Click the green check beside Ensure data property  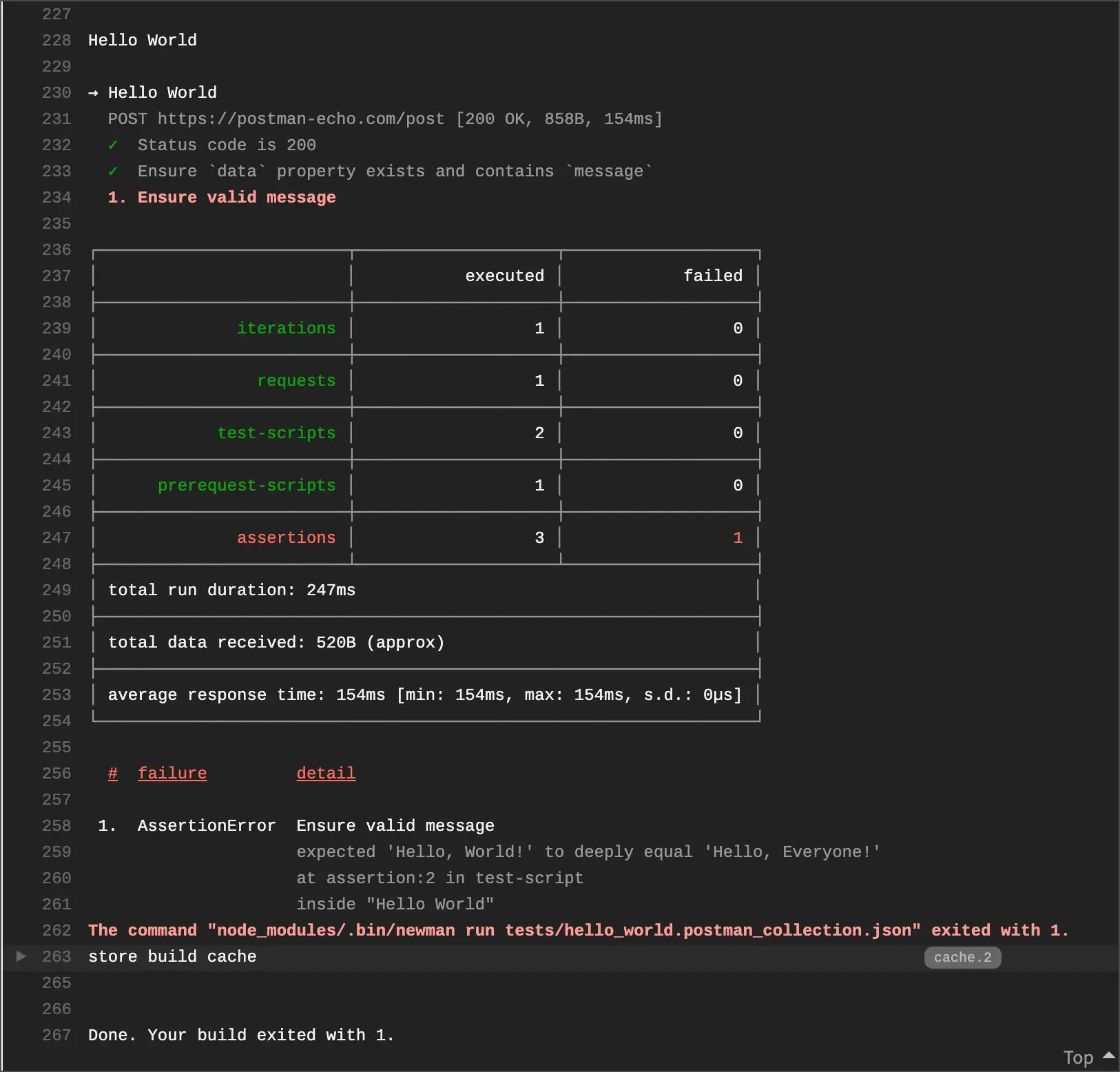point(113,171)
